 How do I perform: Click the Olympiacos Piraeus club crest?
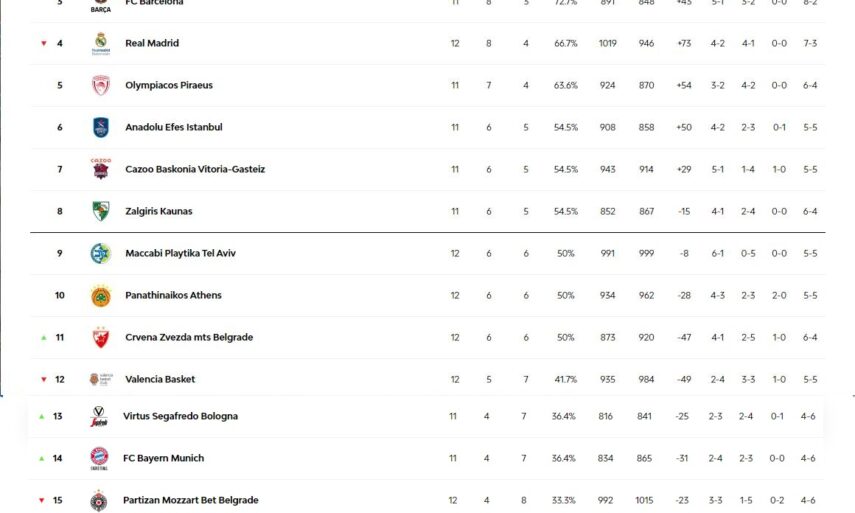tap(100, 86)
